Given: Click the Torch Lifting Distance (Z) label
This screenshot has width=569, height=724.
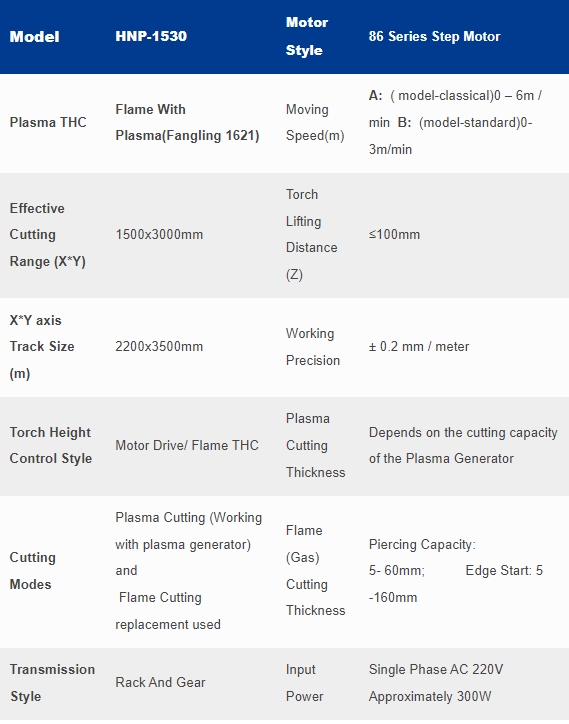Looking at the screenshot, I should (311, 235).
